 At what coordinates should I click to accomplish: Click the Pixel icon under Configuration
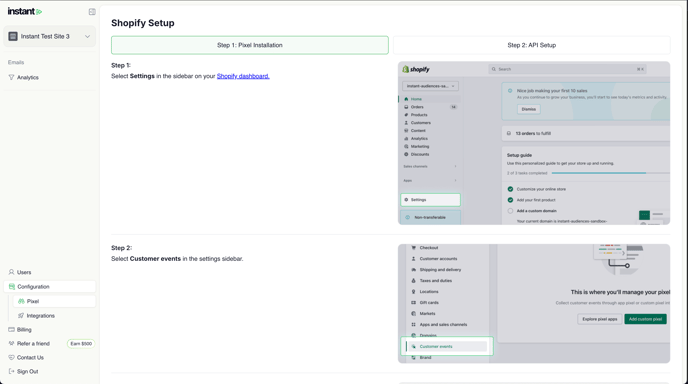click(21, 301)
